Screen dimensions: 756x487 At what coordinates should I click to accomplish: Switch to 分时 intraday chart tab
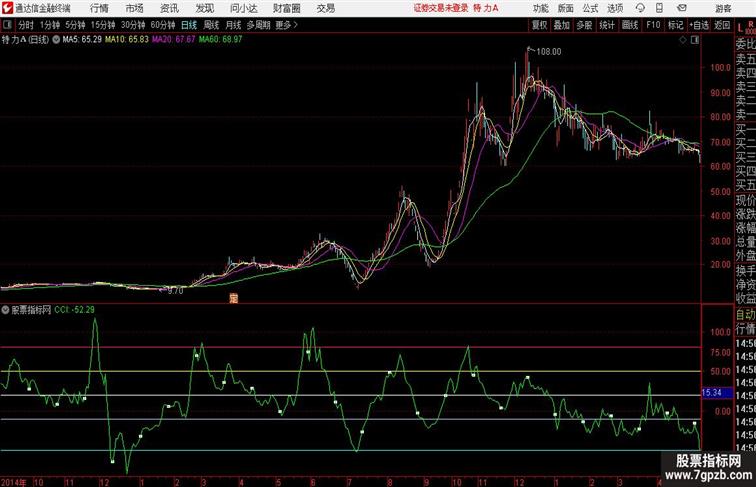(x=26, y=25)
